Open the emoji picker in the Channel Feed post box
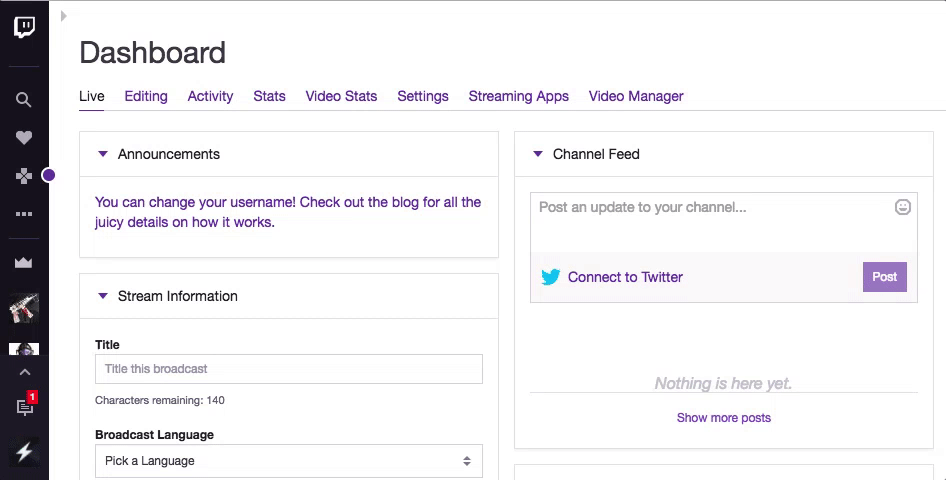Screen dimensions: 946x480 point(902,208)
